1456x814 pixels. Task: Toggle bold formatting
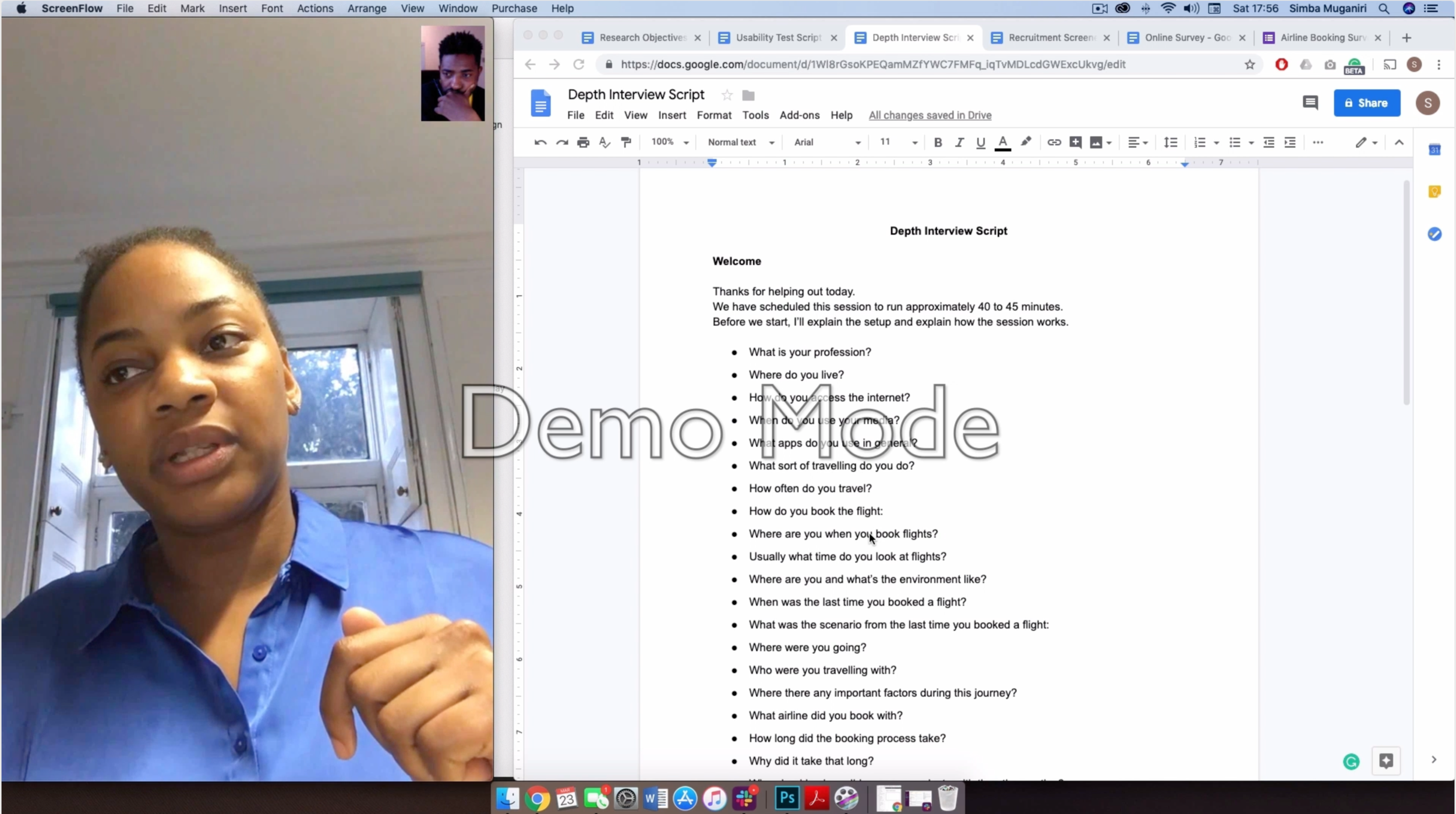938,142
